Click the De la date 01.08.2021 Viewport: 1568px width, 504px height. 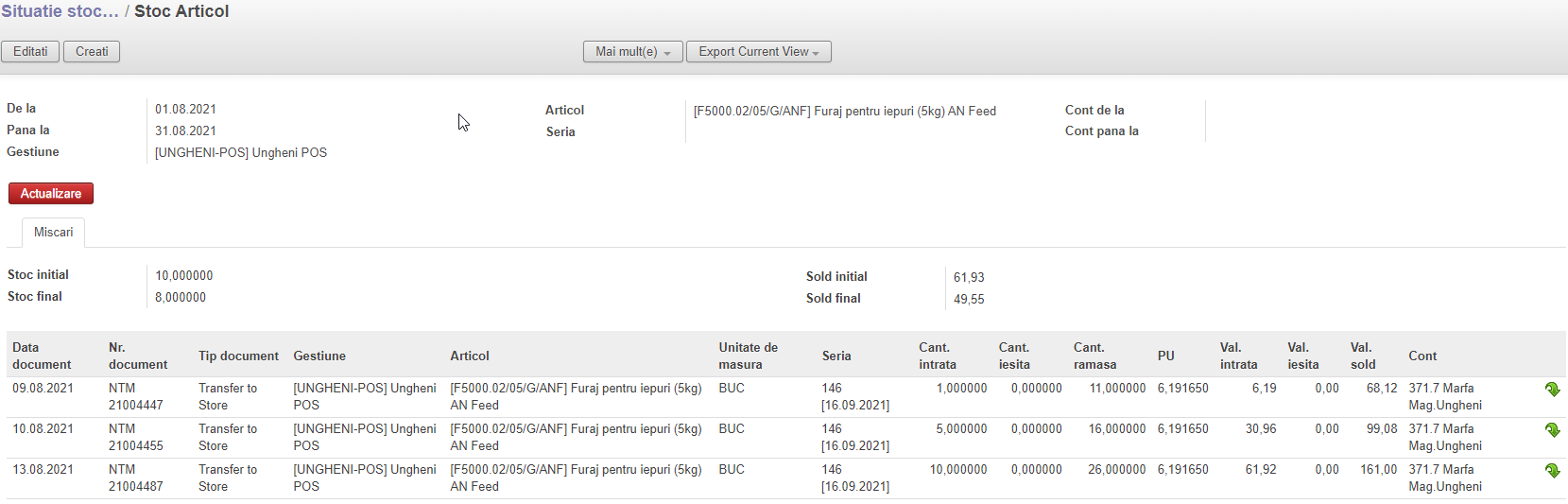coord(185,110)
